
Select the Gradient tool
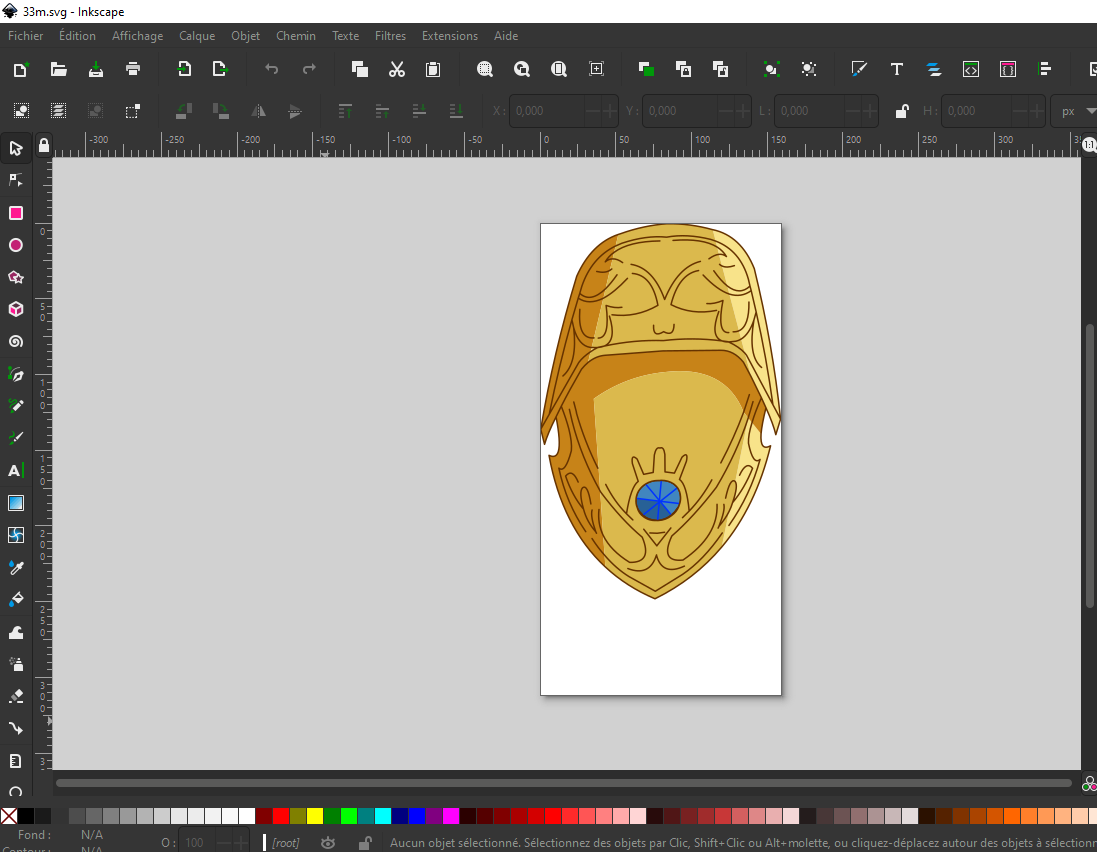tap(16, 503)
